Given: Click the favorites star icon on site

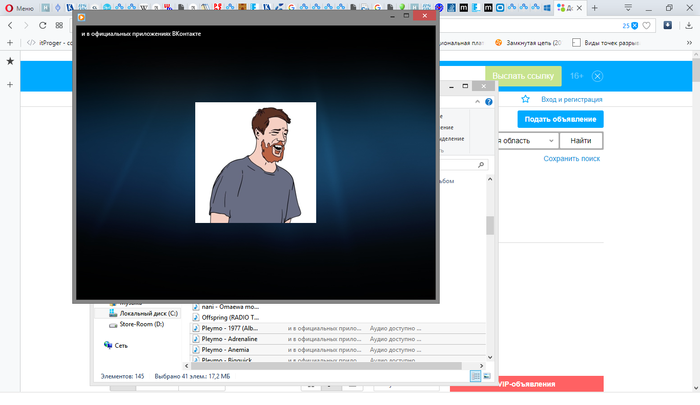Looking at the screenshot, I should tap(525, 99).
